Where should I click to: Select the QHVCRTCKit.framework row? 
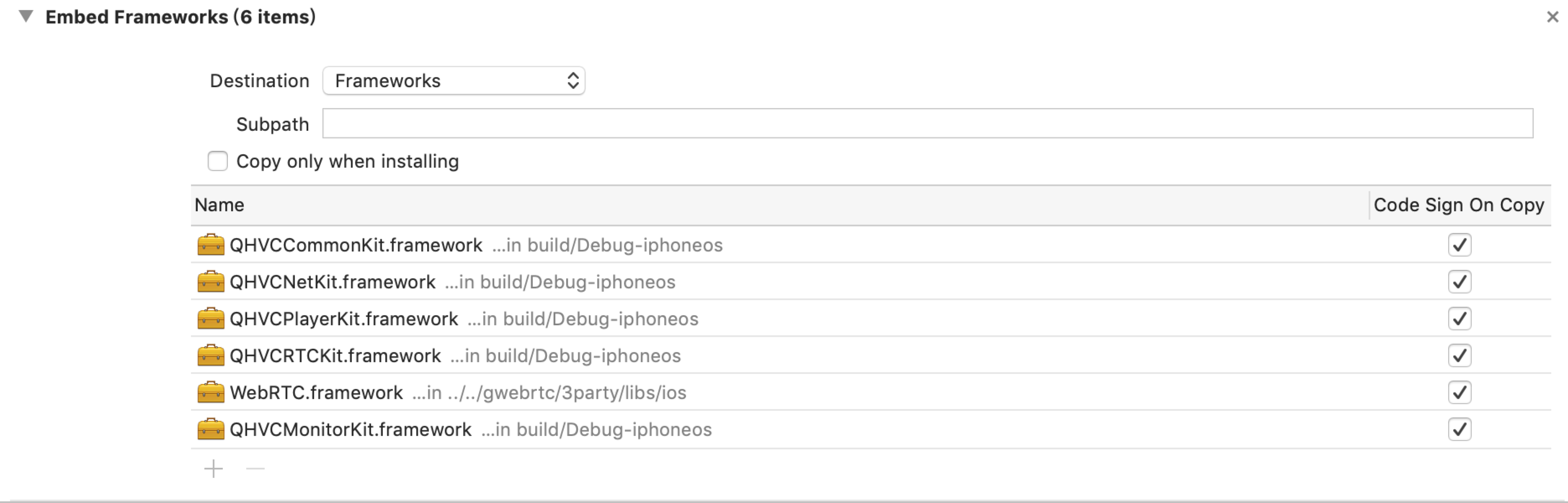pos(871,355)
